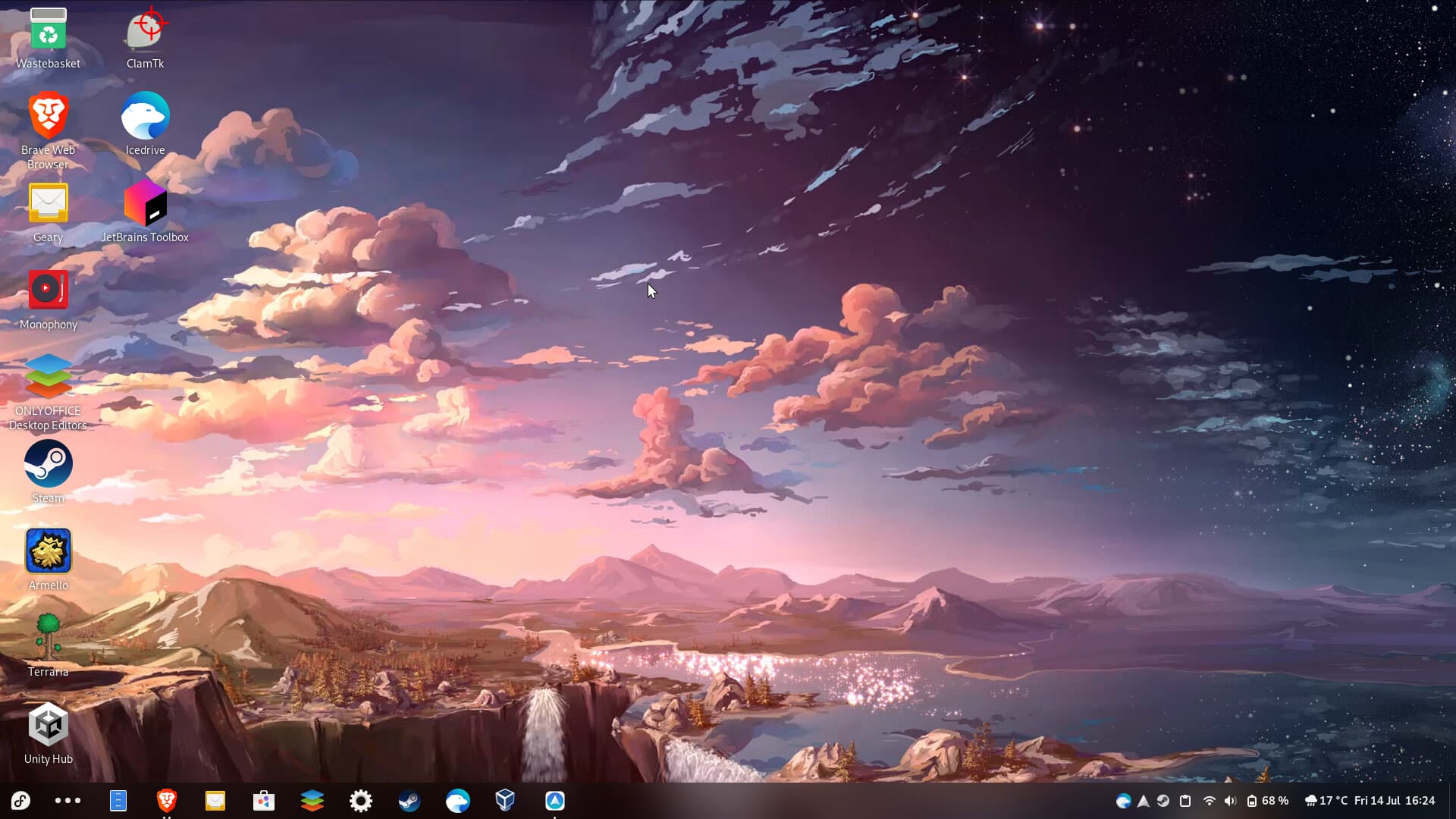Open the 17 °C weather indicator

1326,801
